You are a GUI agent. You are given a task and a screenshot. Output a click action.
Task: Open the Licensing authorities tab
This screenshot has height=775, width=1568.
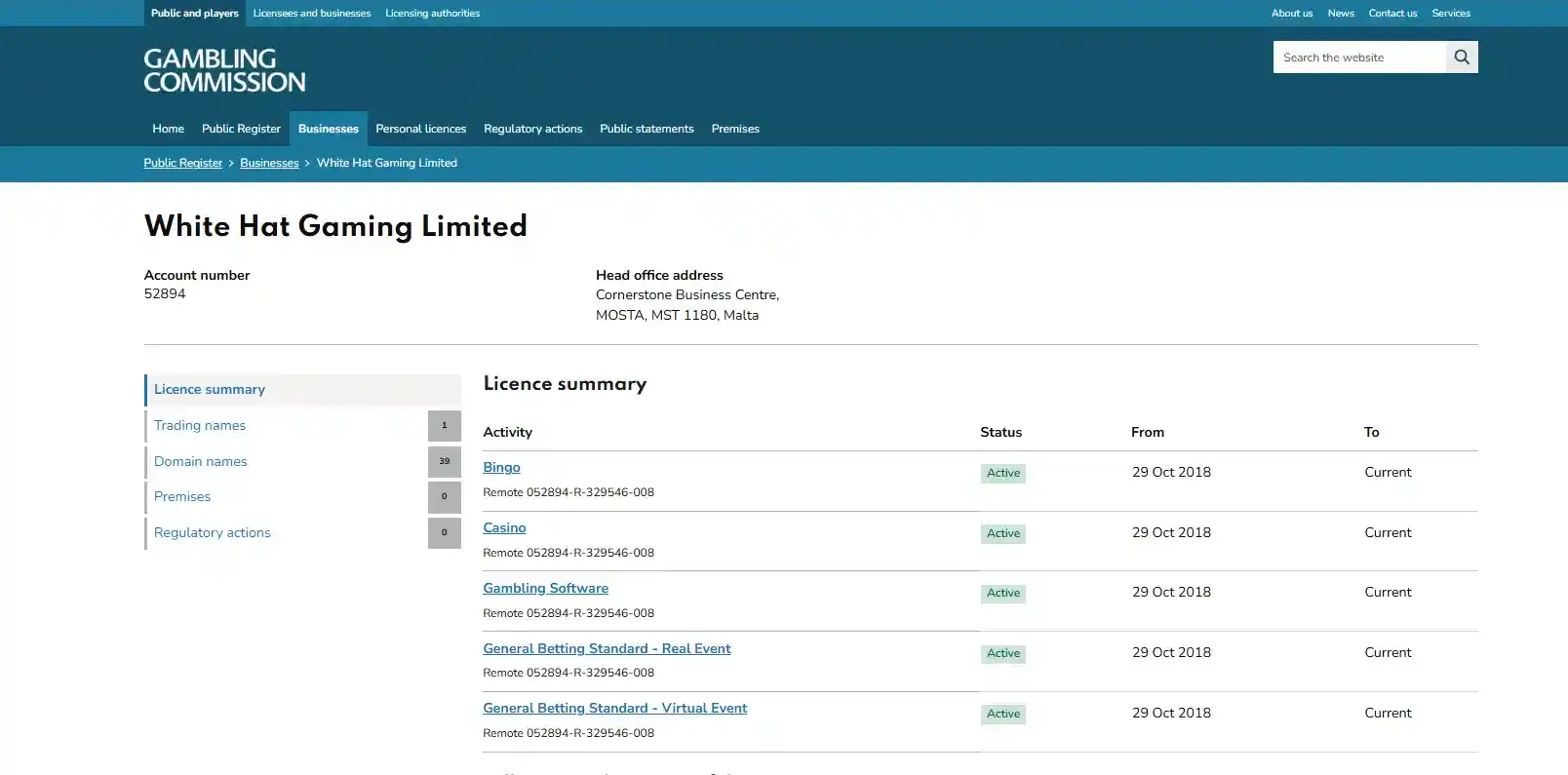point(432,13)
